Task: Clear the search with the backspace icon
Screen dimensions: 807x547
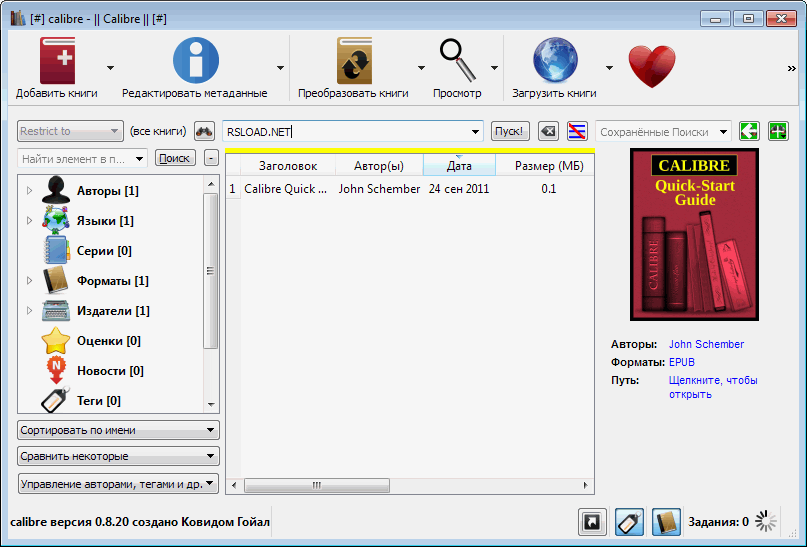Action: coord(548,131)
